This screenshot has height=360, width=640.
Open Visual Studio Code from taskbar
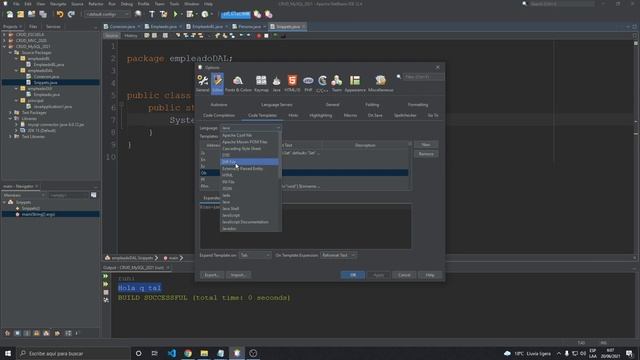[172, 353]
